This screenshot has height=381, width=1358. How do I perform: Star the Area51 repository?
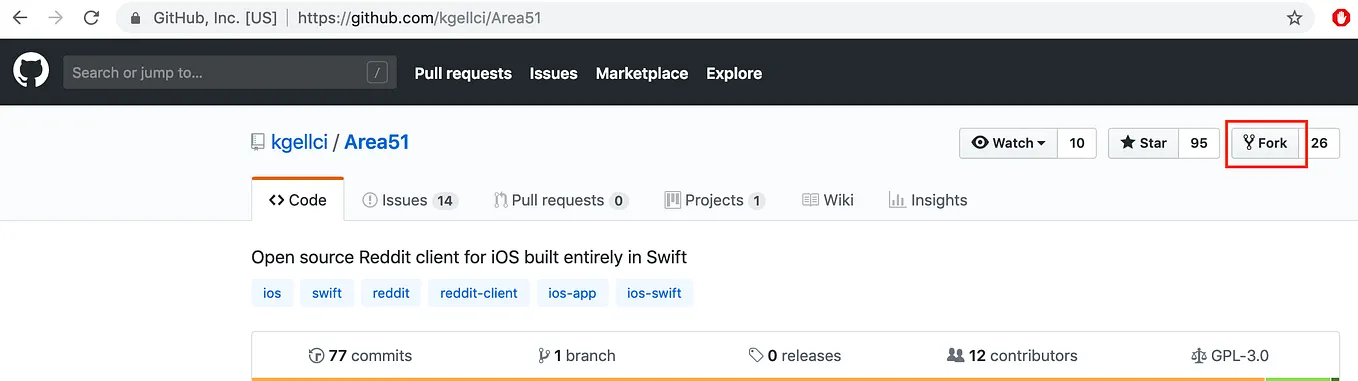click(x=1144, y=143)
